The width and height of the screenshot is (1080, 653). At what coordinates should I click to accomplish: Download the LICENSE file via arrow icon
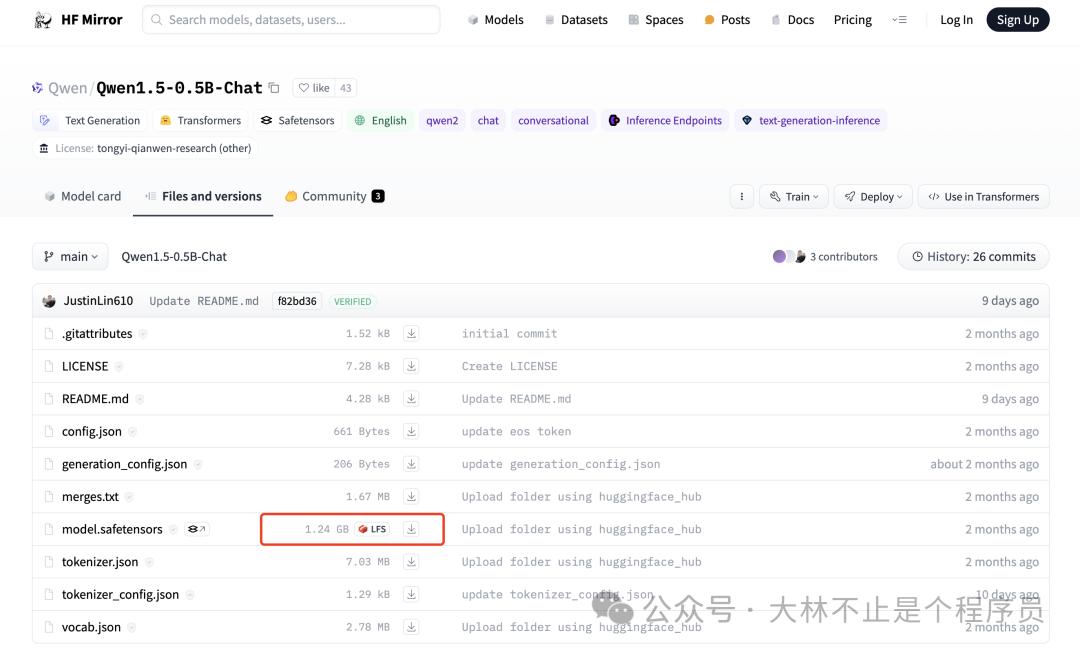411,366
